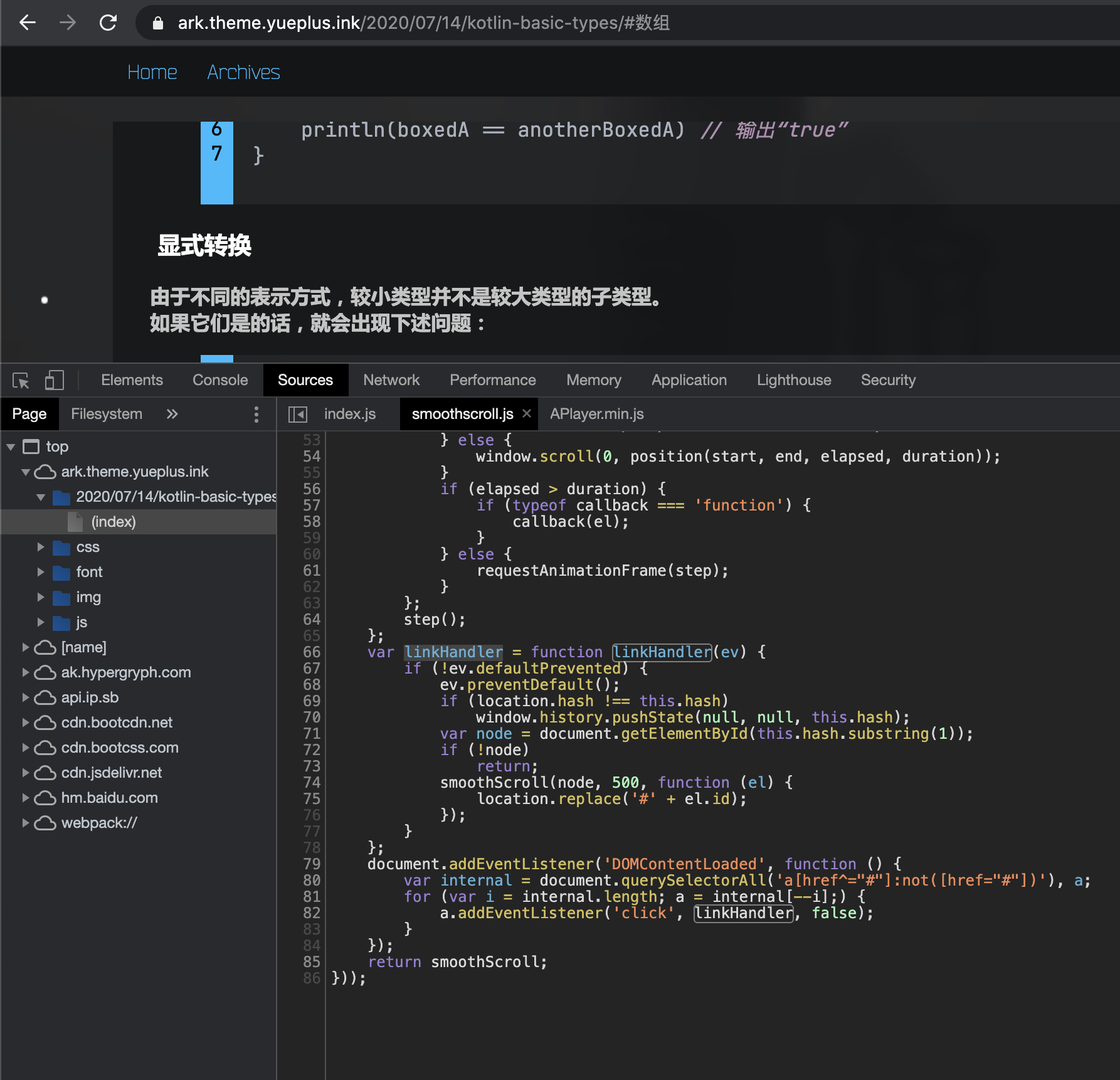
Task: Switch to APlayer.min.js file tab
Action: [x=597, y=414]
